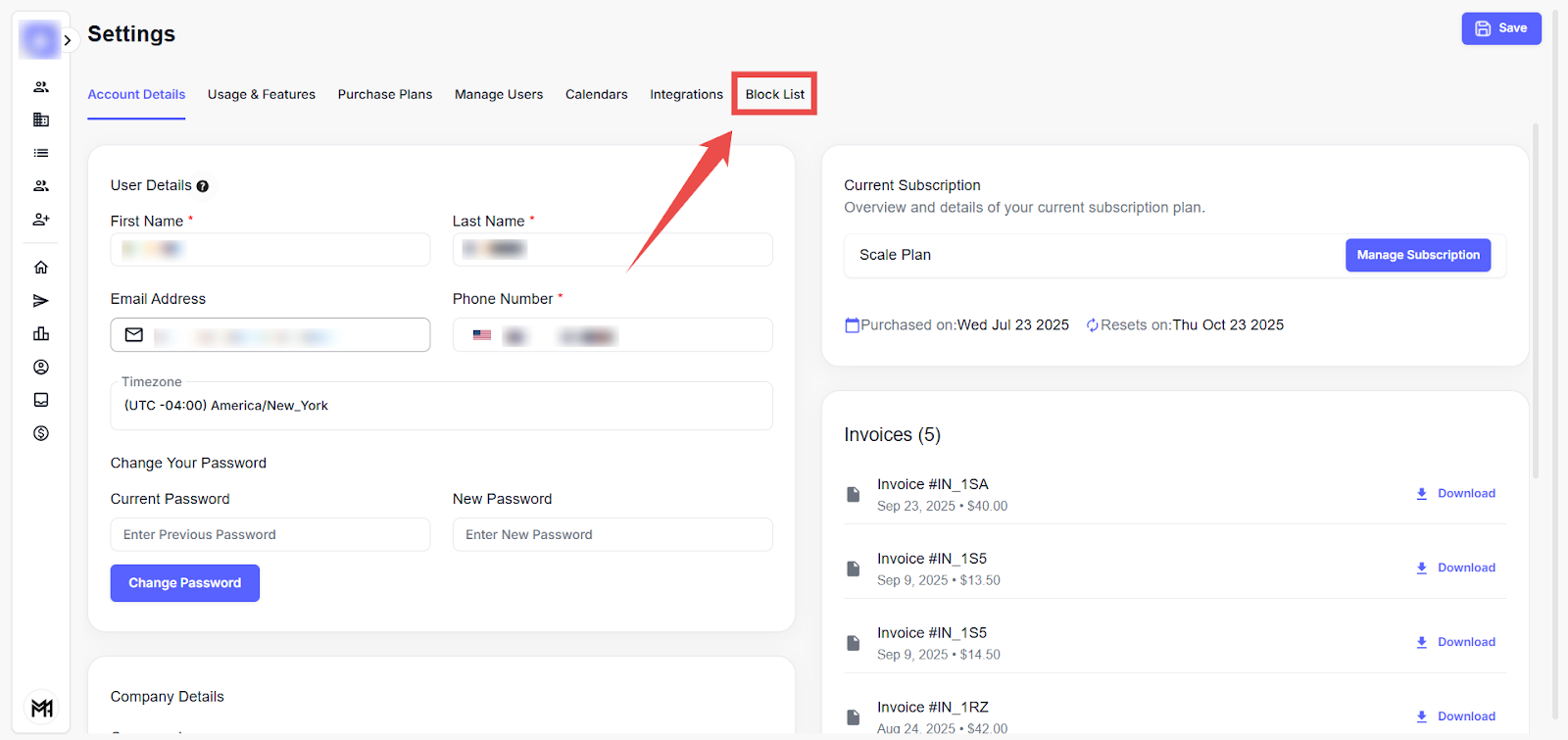
Task: Open the list icon in sidebar
Action: [x=41, y=153]
